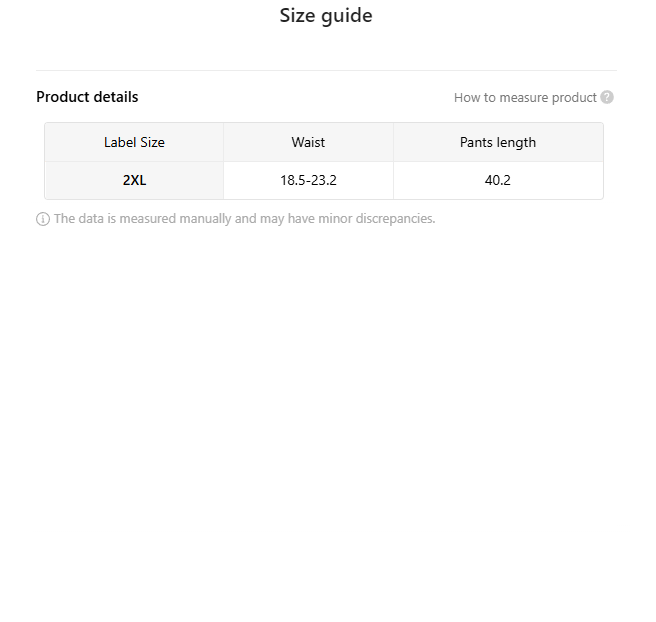656x622 pixels.
Task: Select the Waist column header
Action: click(308, 142)
